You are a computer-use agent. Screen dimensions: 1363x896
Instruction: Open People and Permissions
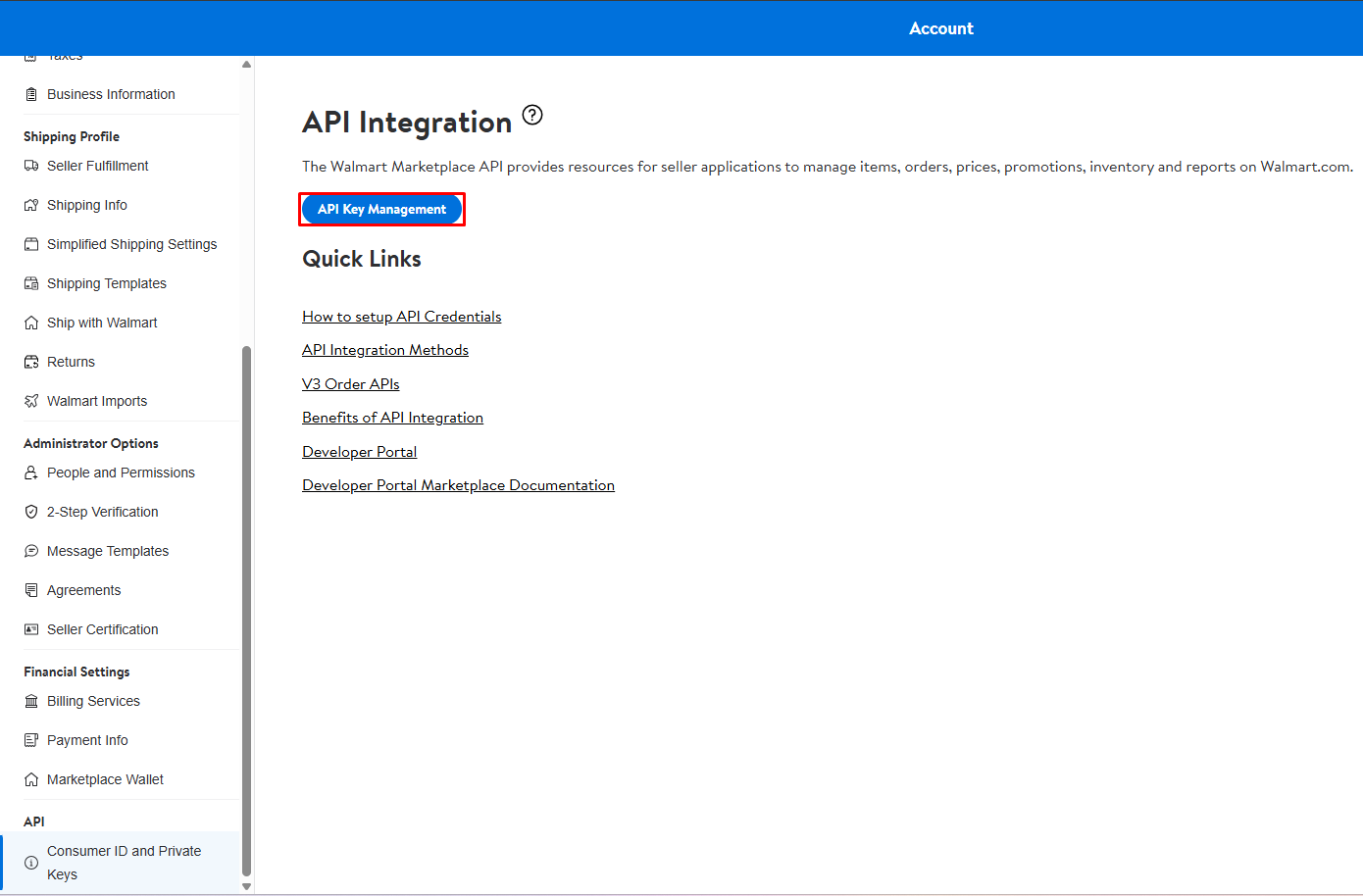tap(120, 473)
